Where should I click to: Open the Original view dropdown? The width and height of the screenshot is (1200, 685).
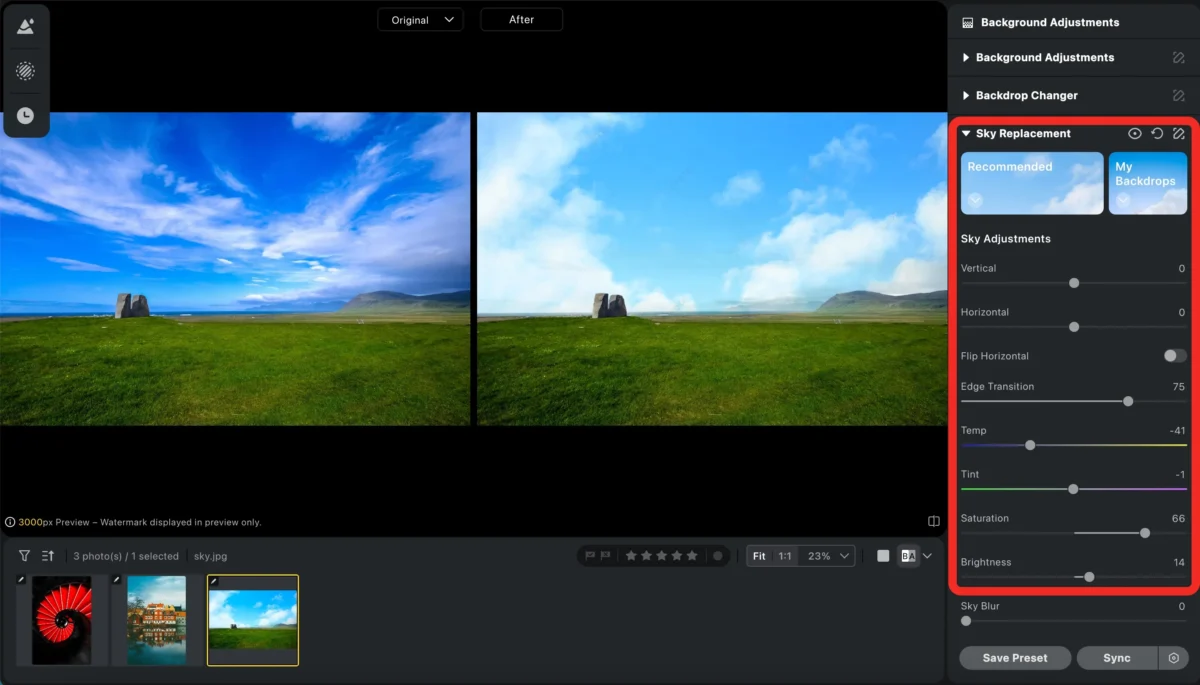[420, 20]
